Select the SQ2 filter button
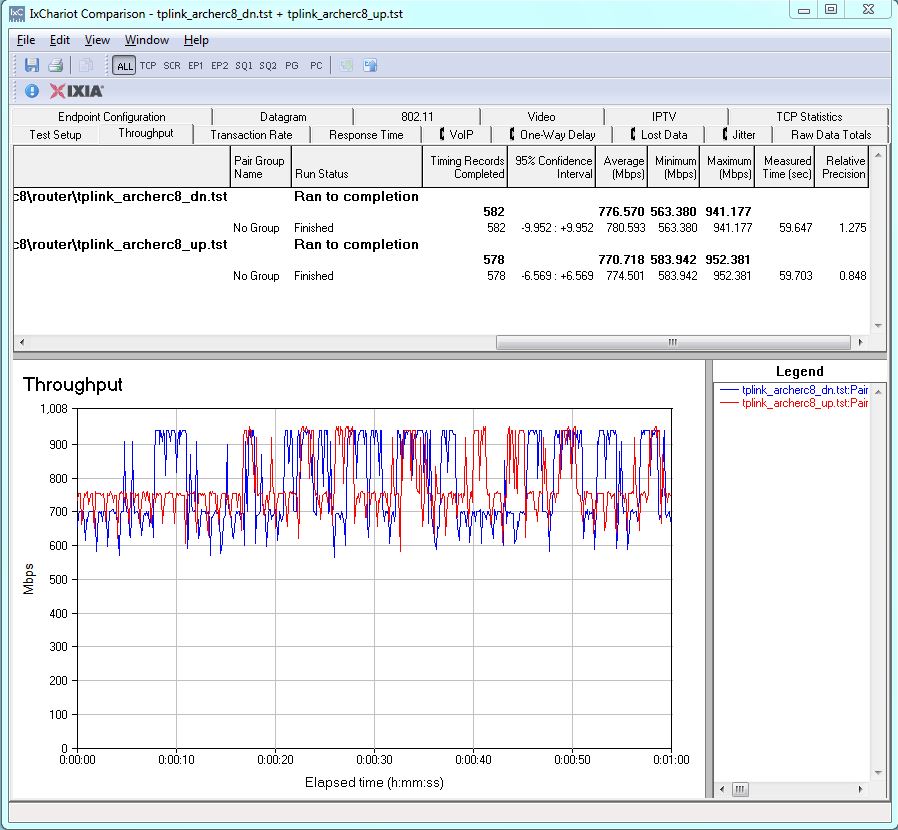 (x=267, y=65)
